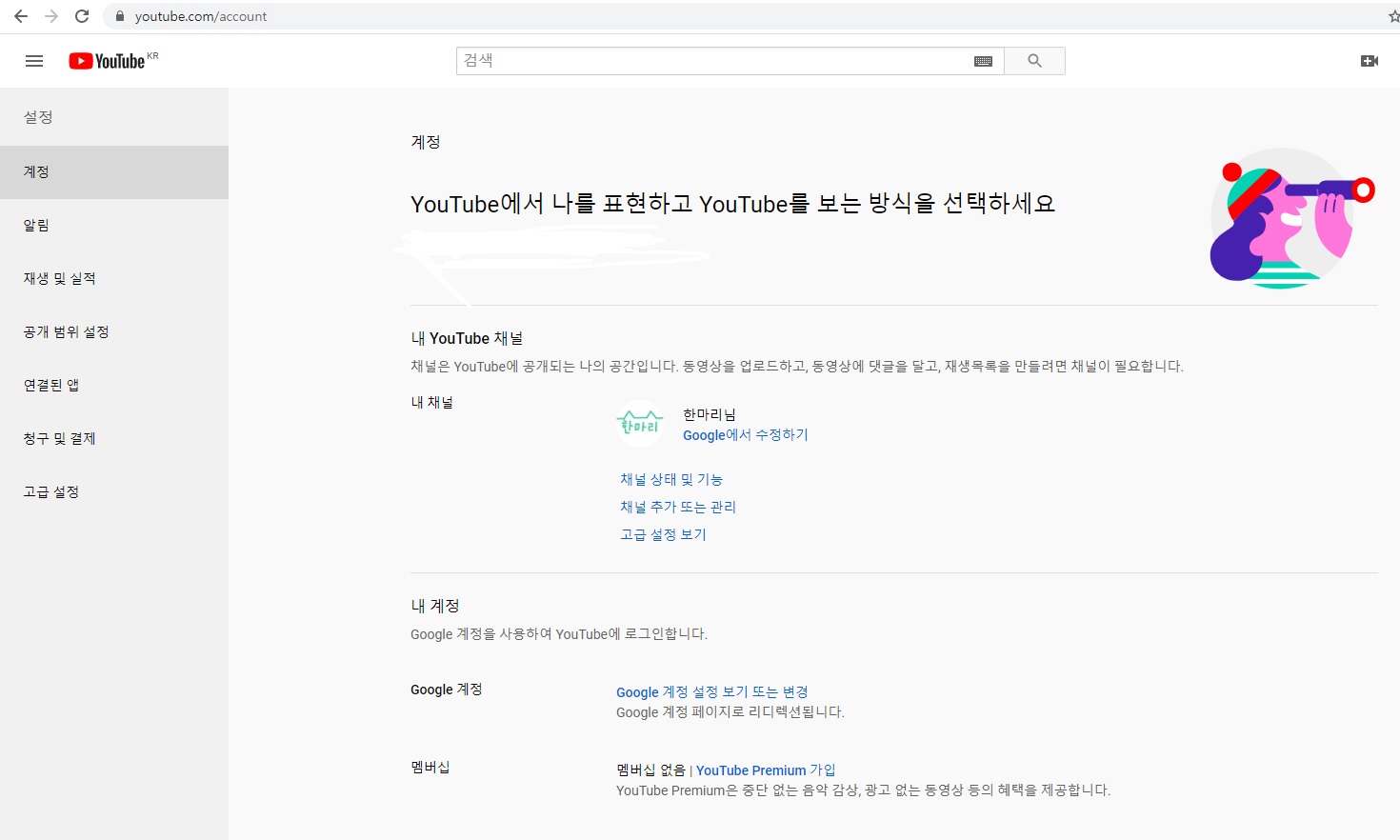1400x840 pixels.
Task: Select 계정 in settings sidebar
Action: point(114,172)
